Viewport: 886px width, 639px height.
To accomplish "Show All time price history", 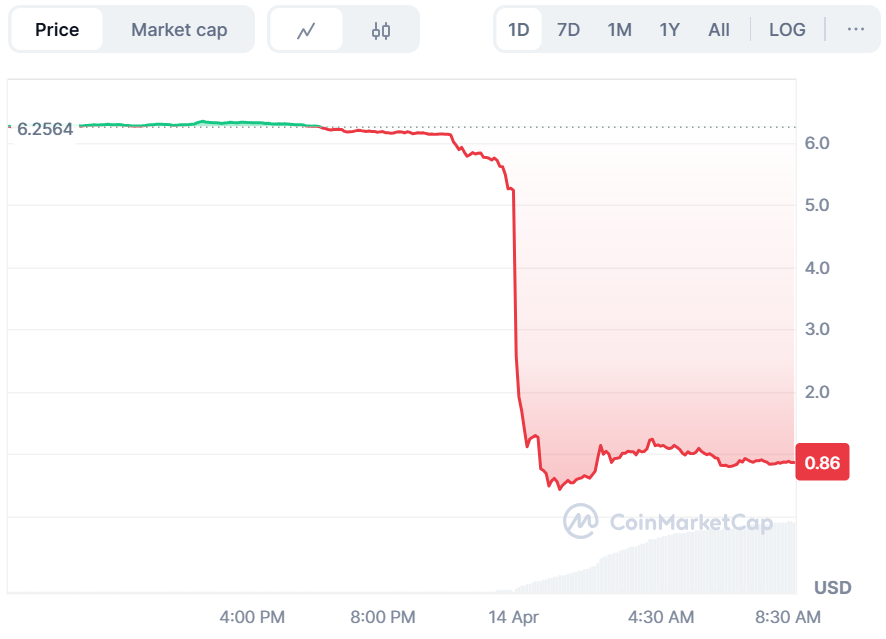I will 719,30.
